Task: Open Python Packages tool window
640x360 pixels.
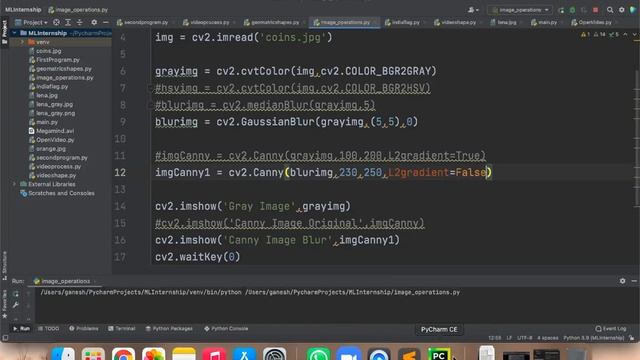Action: 169,329
